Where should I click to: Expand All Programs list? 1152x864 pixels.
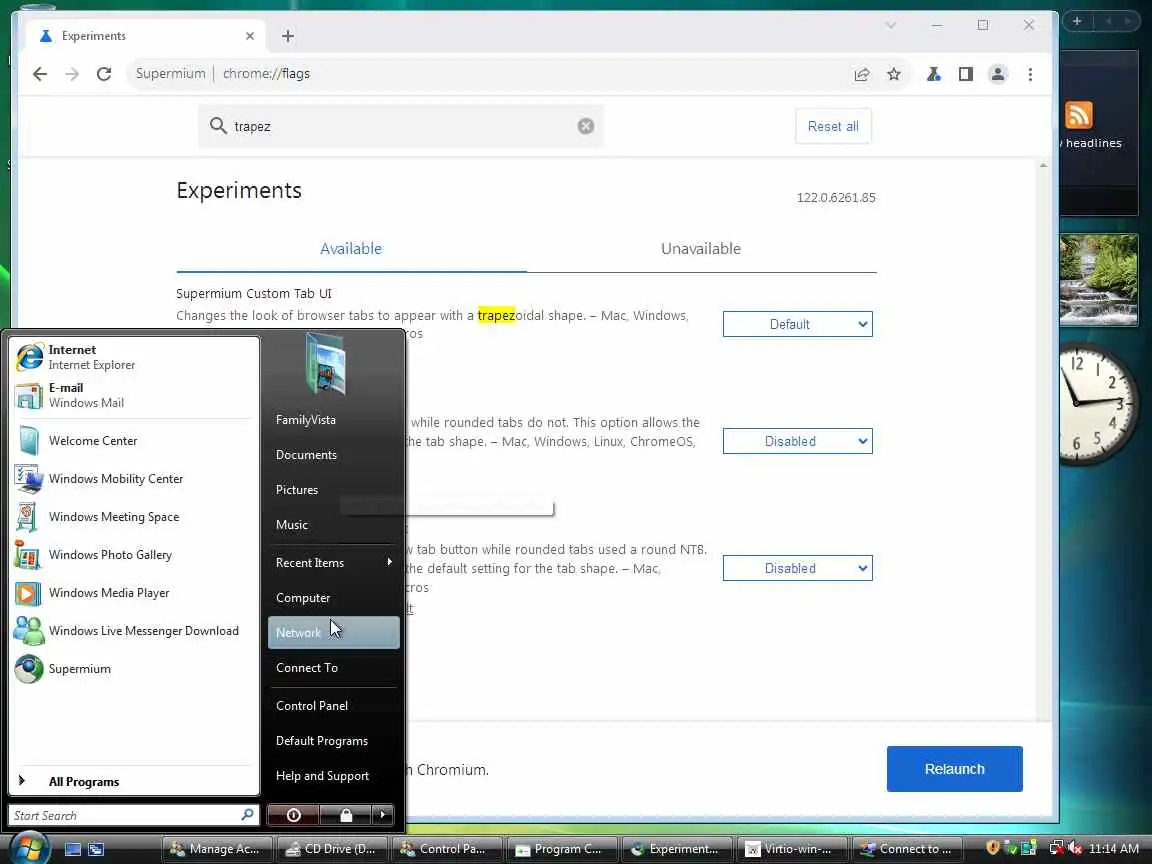(134, 782)
